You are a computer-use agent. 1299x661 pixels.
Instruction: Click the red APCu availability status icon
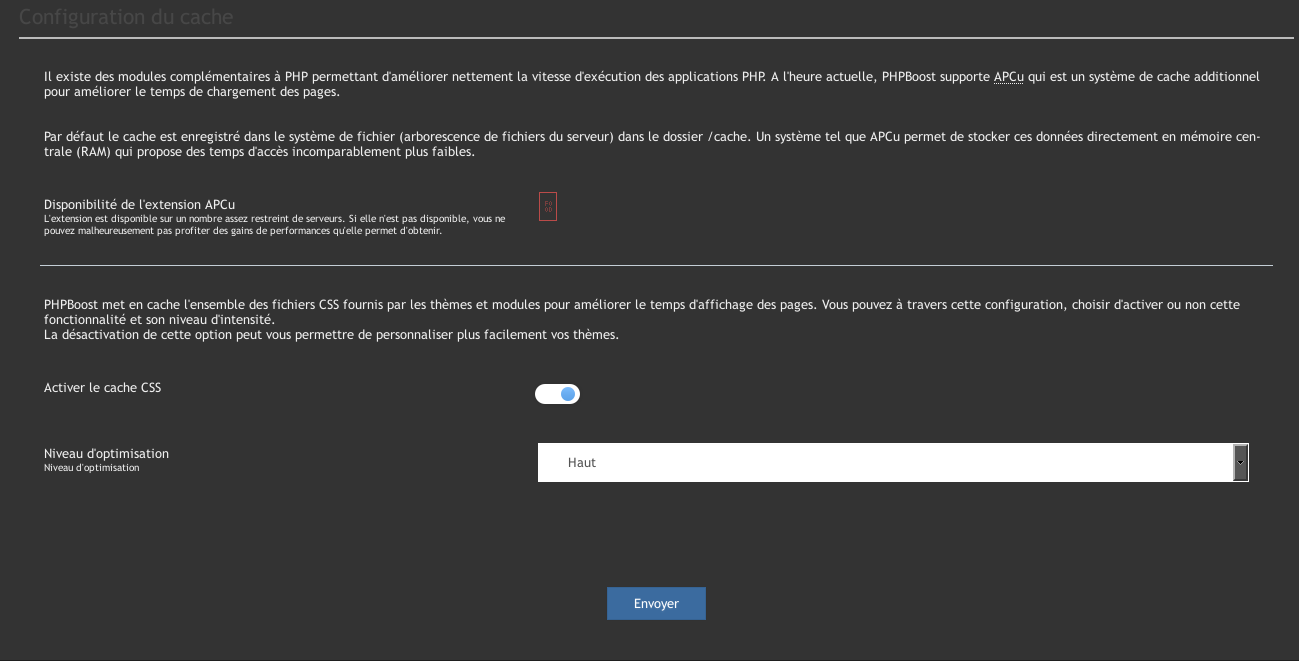(547, 207)
